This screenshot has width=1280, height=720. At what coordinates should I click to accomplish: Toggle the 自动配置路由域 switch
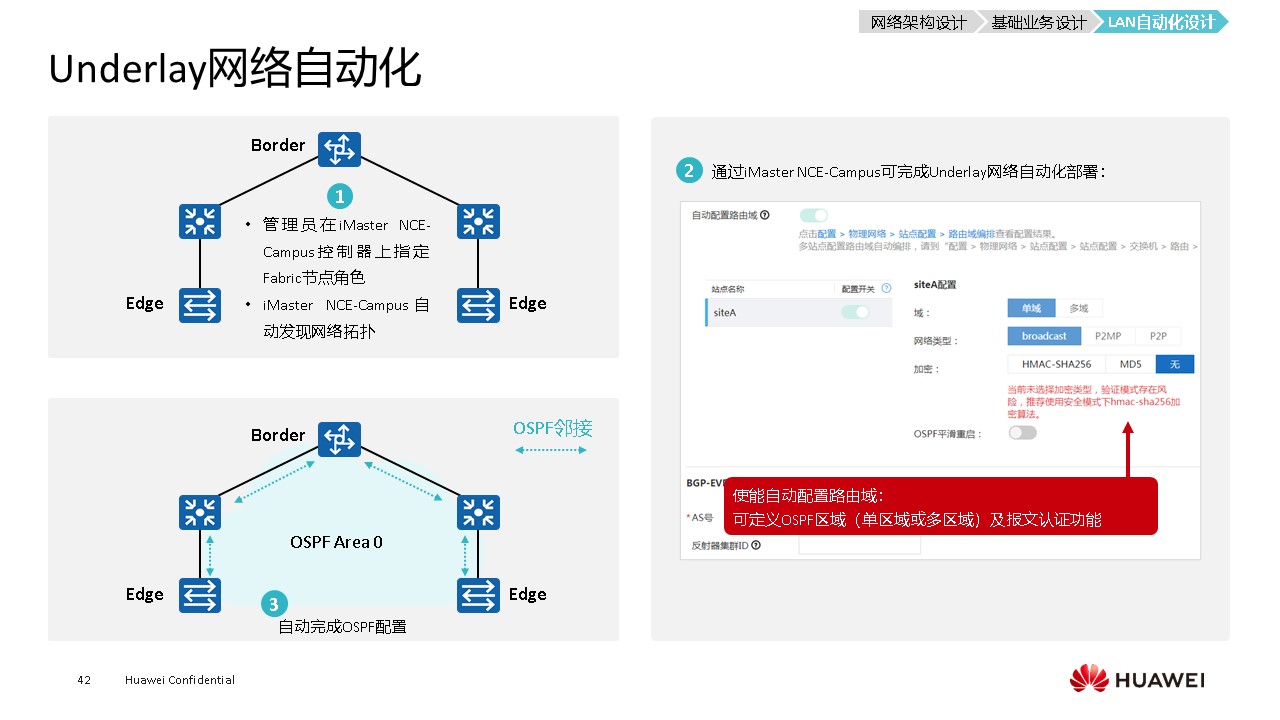814,215
